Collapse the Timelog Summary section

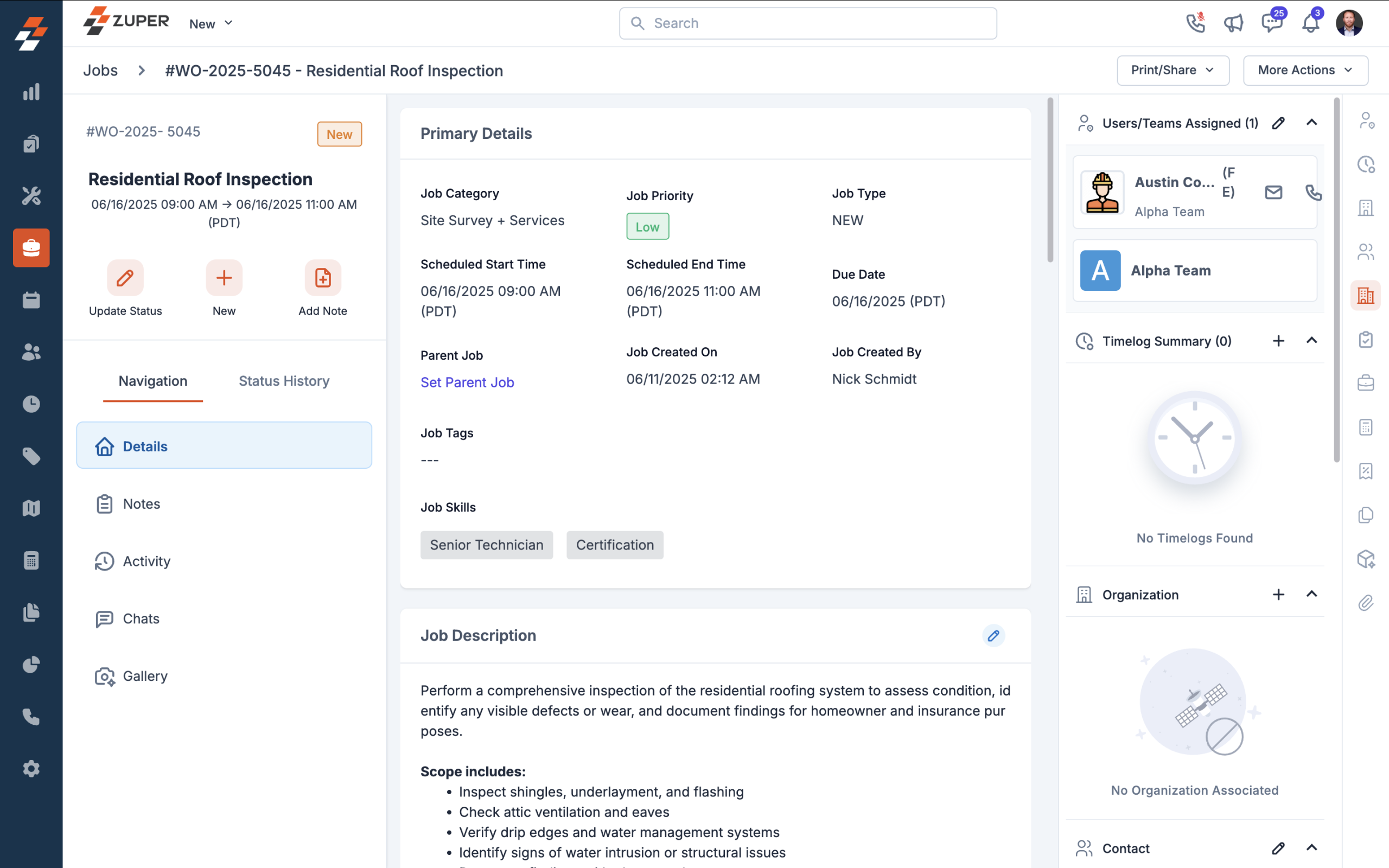click(x=1311, y=341)
